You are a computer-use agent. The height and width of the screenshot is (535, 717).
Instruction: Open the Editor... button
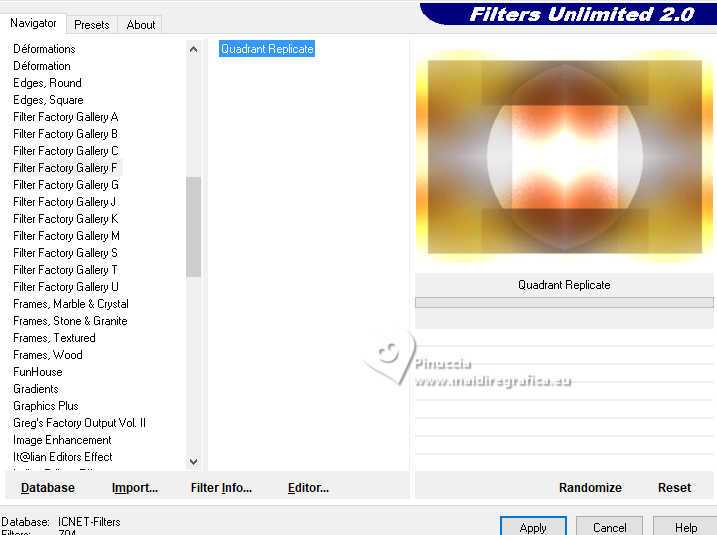[x=308, y=488]
